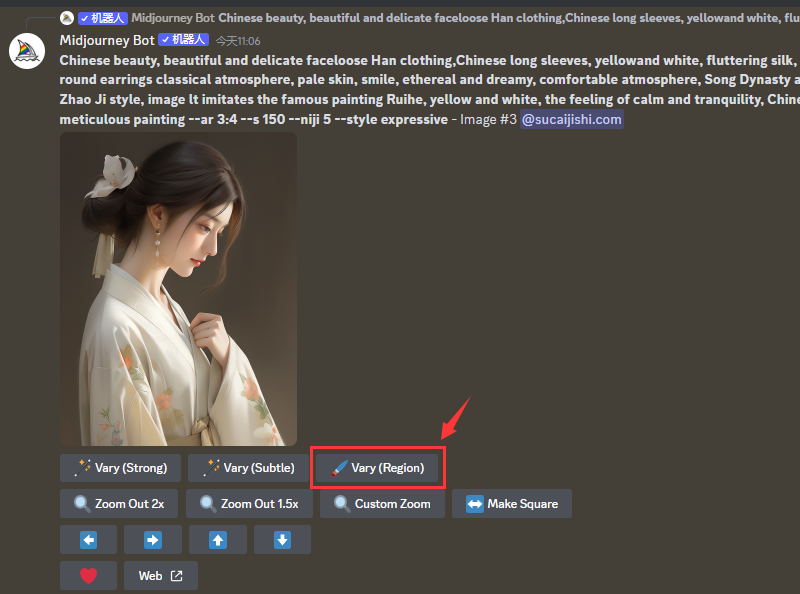
Task: Click the Midjourney Bot sailboat avatar
Action: click(27, 51)
